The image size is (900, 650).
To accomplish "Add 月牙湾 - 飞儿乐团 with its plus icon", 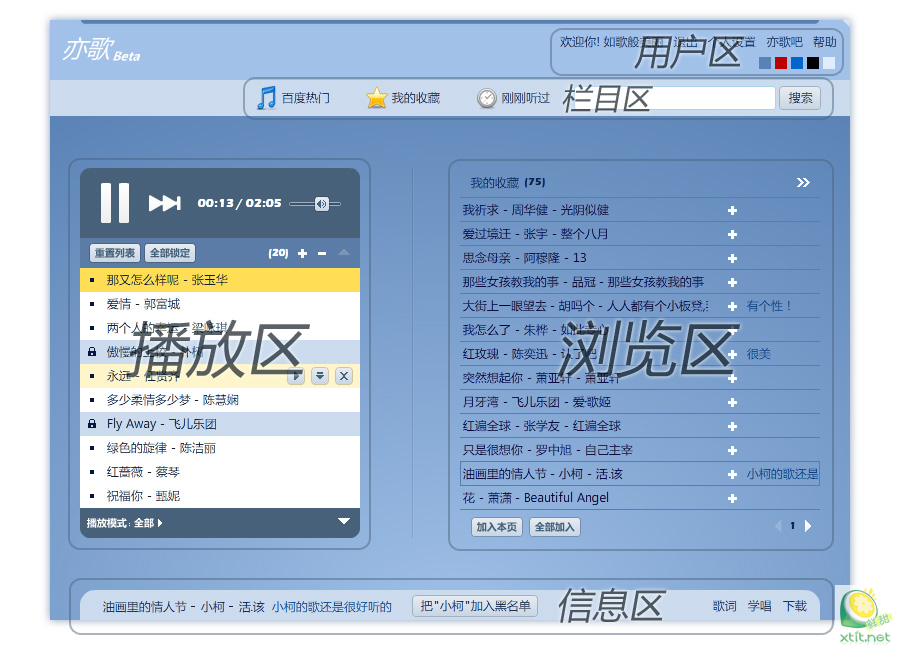I will 732,403.
